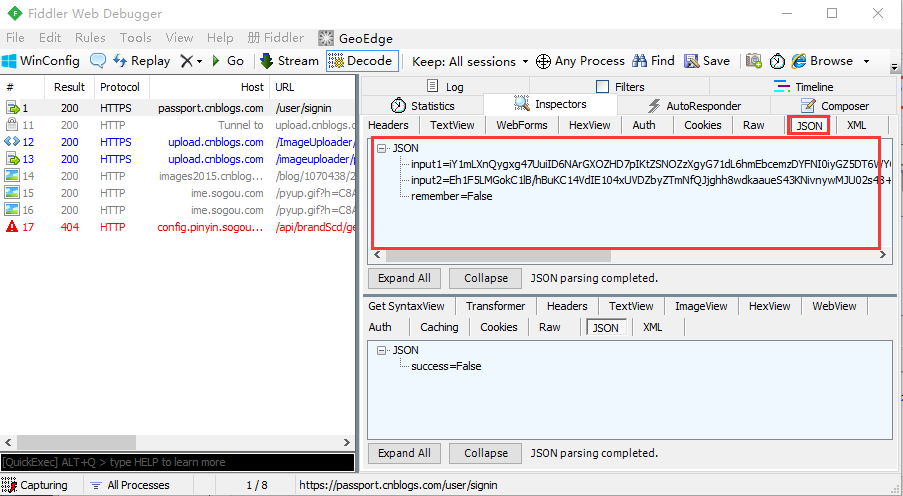Click the Result column header
The width and height of the screenshot is (903, 496).
69,87
